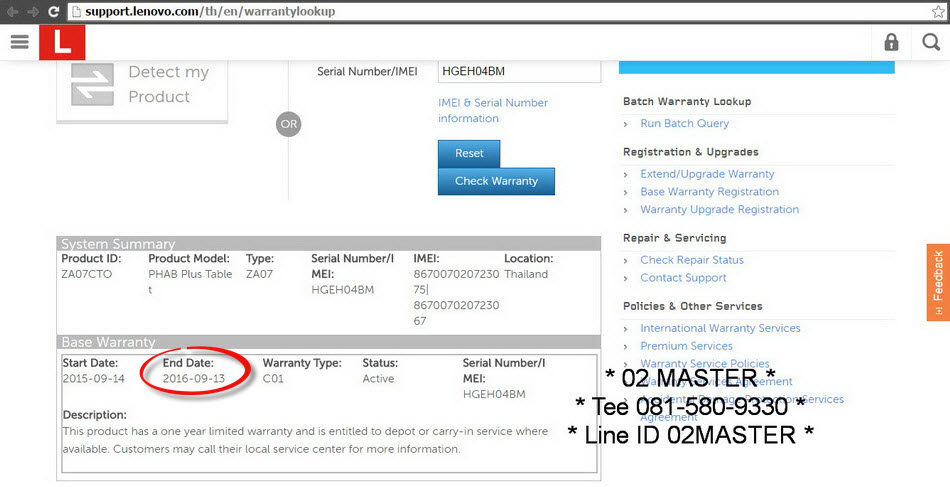Click the Detect my Product text

coord(168,84)
